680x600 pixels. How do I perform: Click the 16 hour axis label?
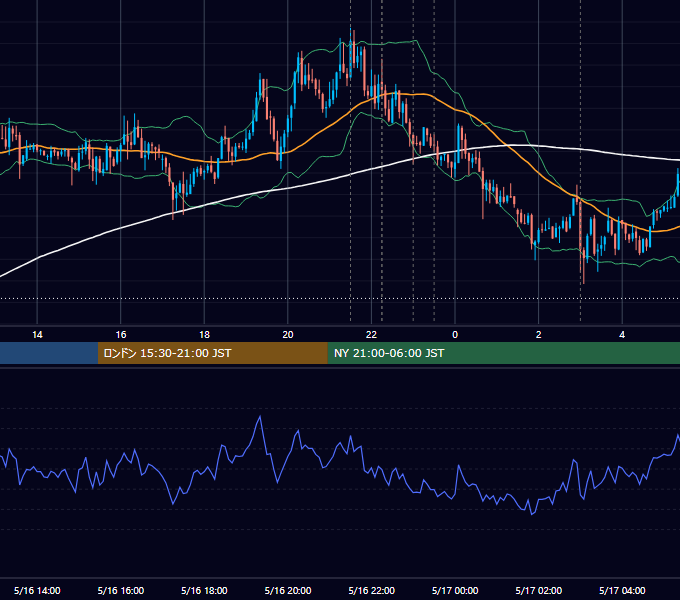tap(121, 335)
